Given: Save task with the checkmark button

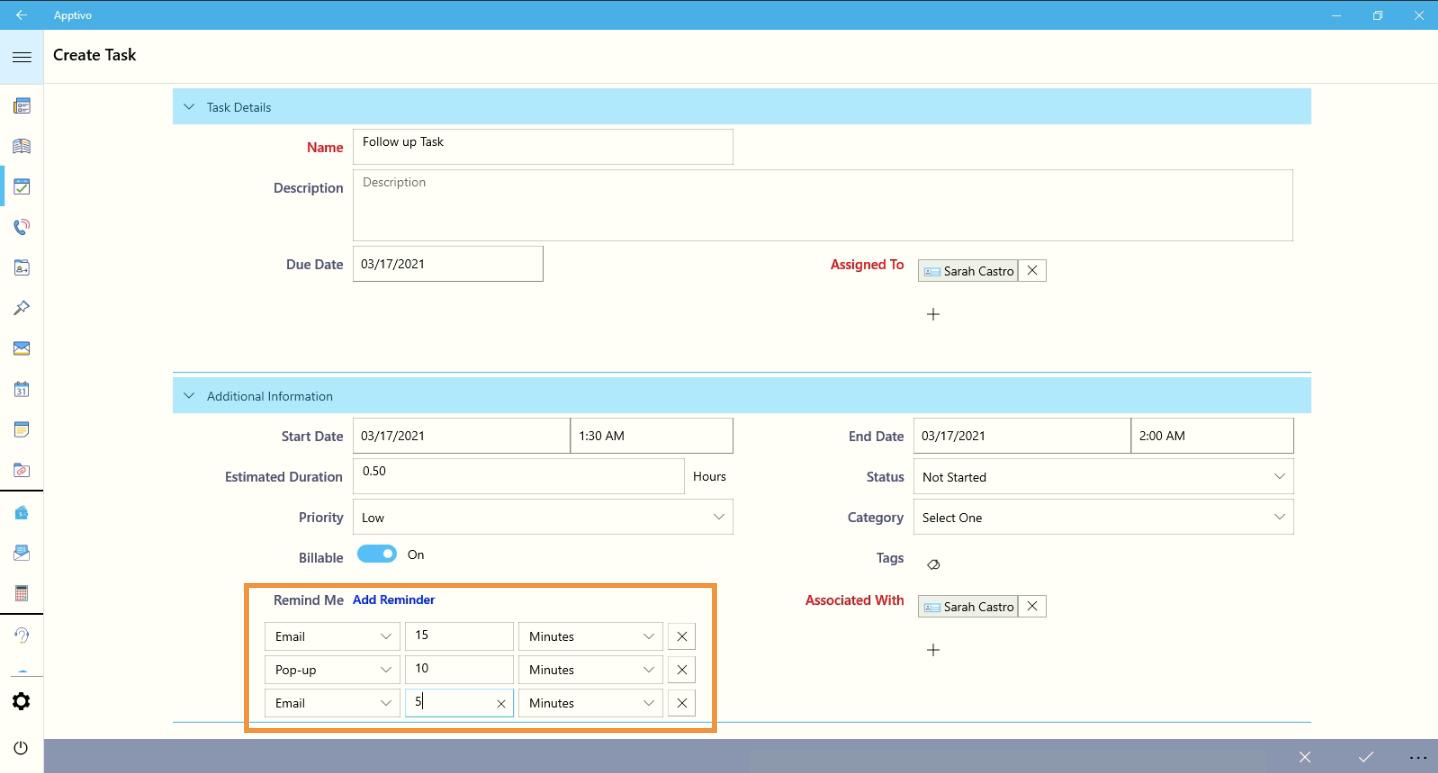Looking at the screenshot, I should click(1365, 757).
